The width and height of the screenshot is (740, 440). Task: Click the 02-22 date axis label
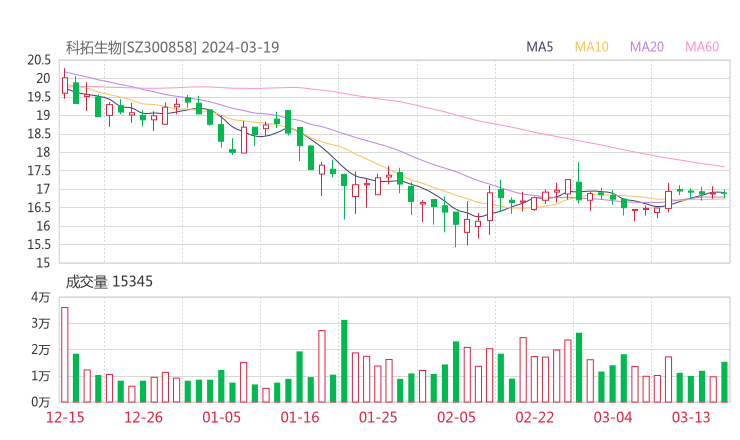(x=534, y=417)
